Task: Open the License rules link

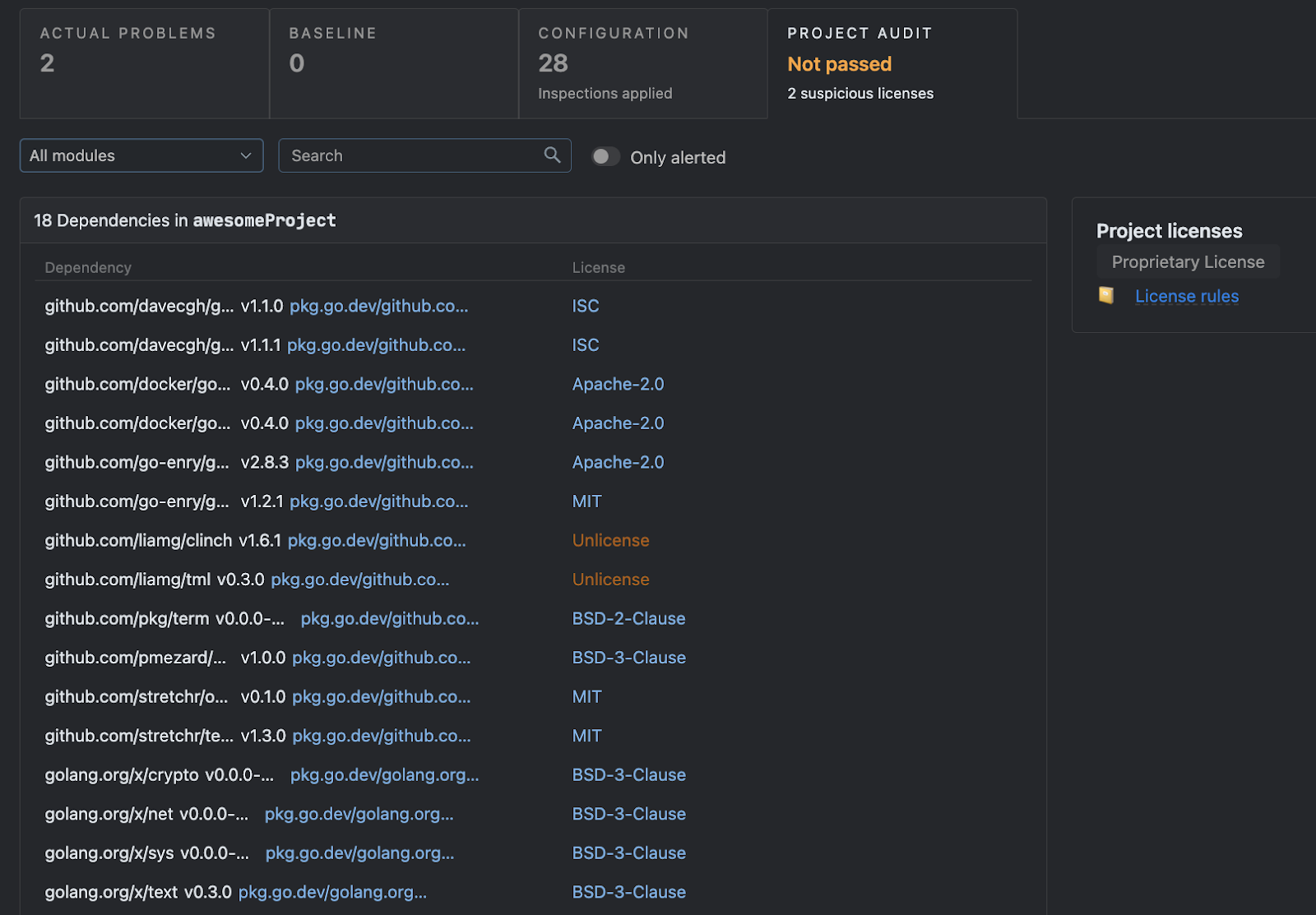Action: (1187, 296)
